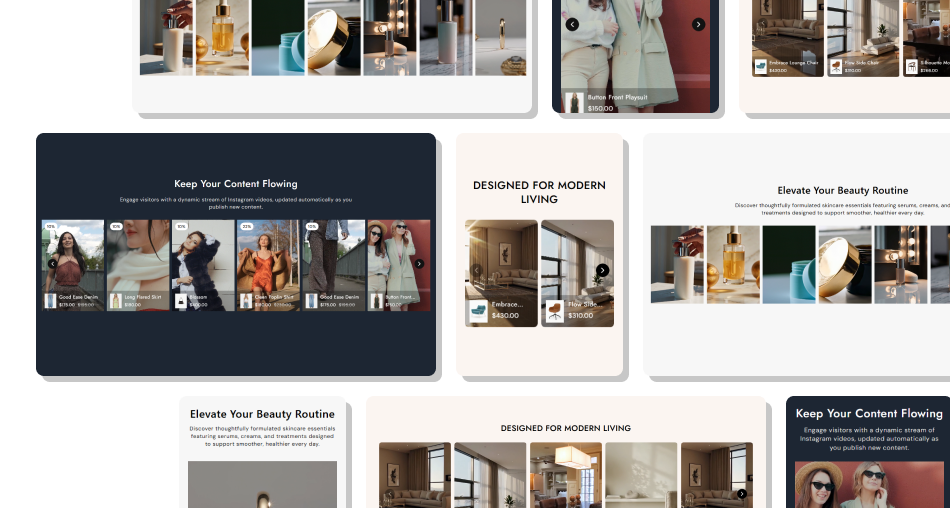Open lit vanity mirror image in top-left card
Viewport: 950px width, 508px height.
pos(390,38)
